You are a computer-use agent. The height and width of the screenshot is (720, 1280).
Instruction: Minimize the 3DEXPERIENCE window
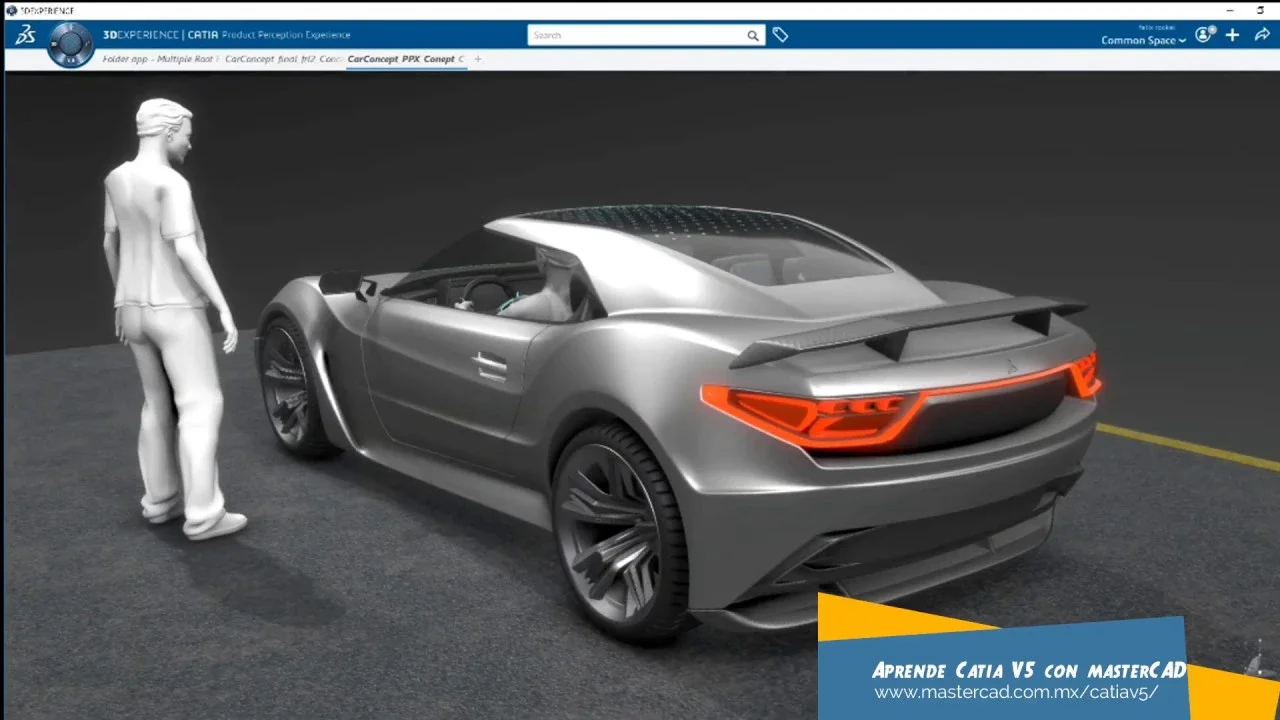[x=1229, y=10]
